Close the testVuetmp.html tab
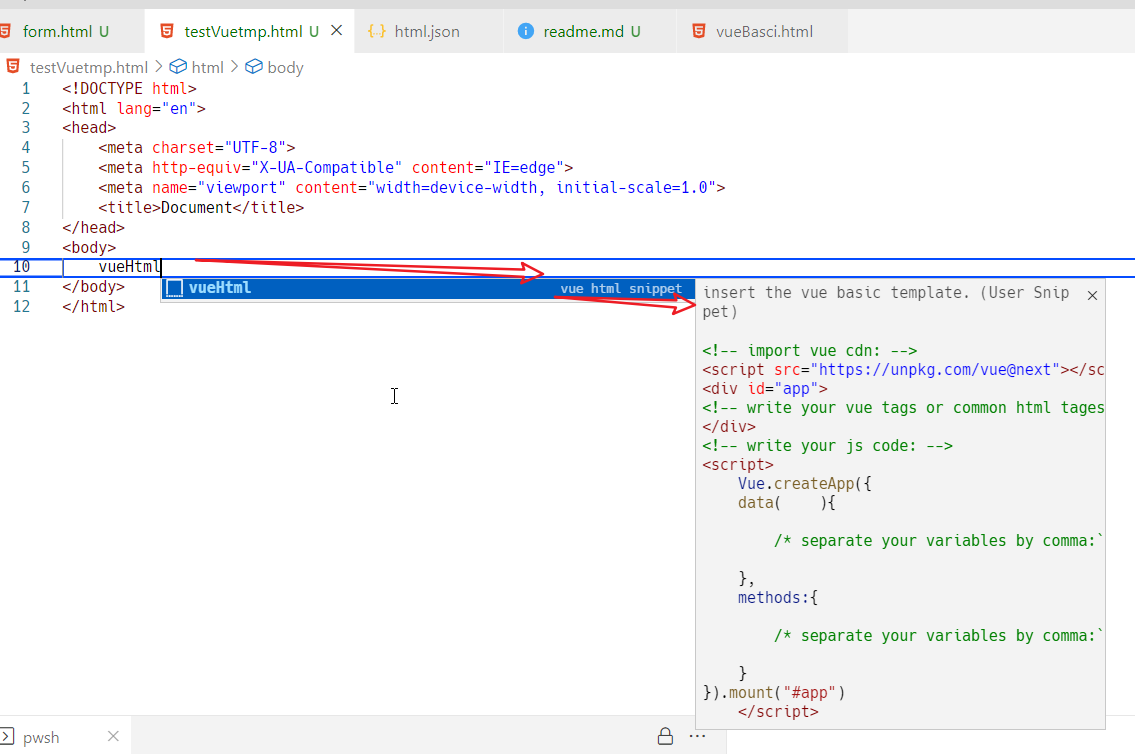 click(337, 30)
